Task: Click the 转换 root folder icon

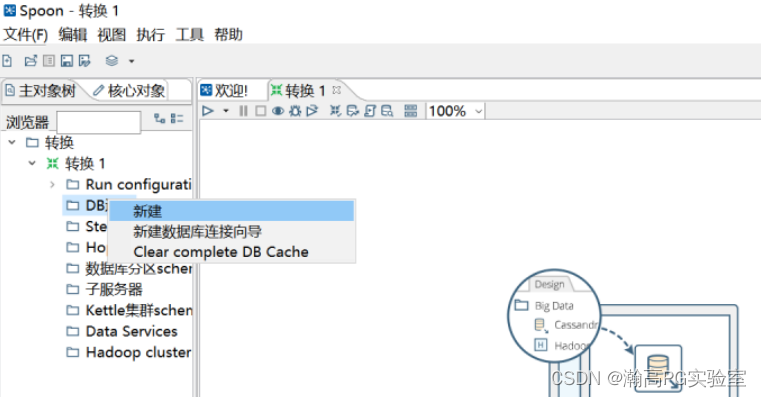Action: pos(33,142)
